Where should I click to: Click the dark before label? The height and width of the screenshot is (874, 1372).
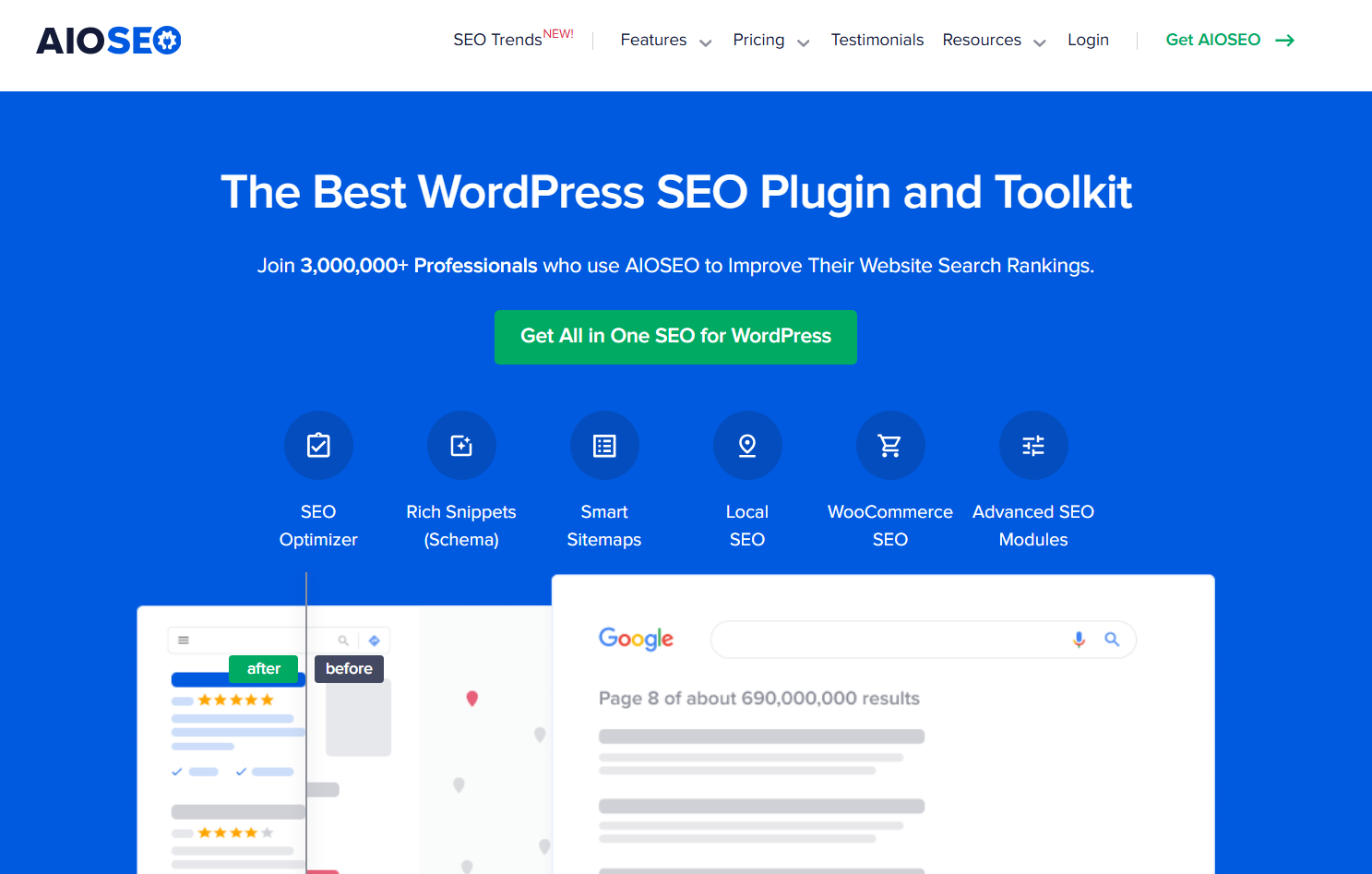(x=349, y=668)
